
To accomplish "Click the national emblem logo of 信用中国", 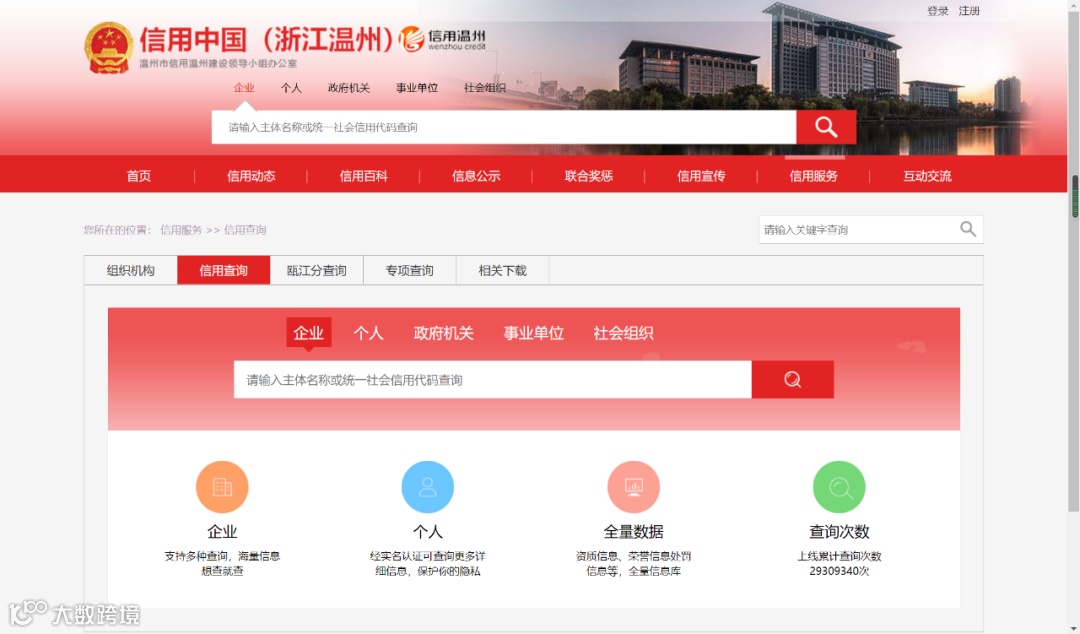I will (107, 45).
